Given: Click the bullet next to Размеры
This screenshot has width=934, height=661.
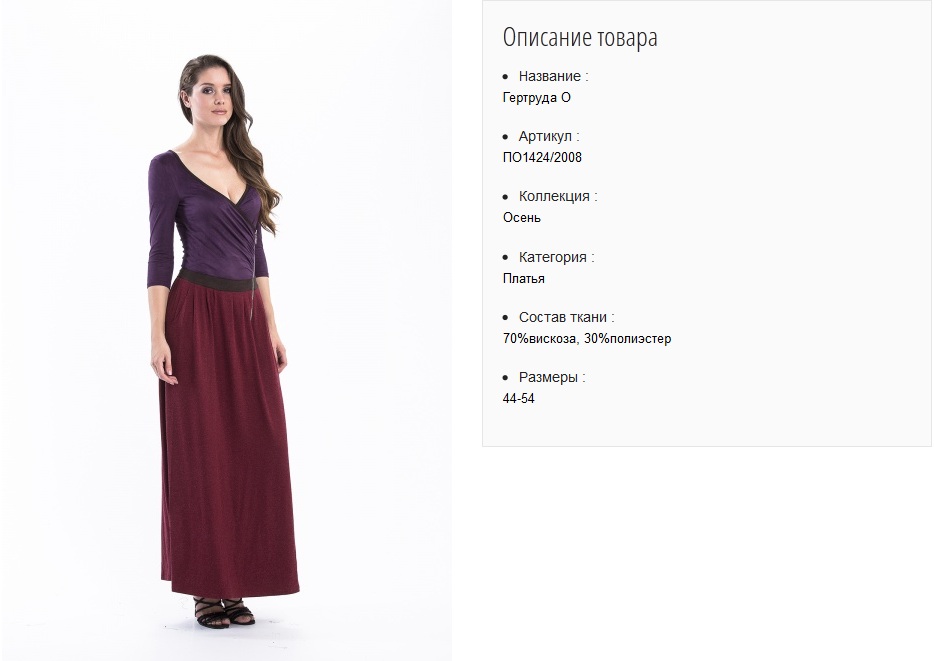Looking at the screenshot, I should pyautogui.click(x=506, y=378).
